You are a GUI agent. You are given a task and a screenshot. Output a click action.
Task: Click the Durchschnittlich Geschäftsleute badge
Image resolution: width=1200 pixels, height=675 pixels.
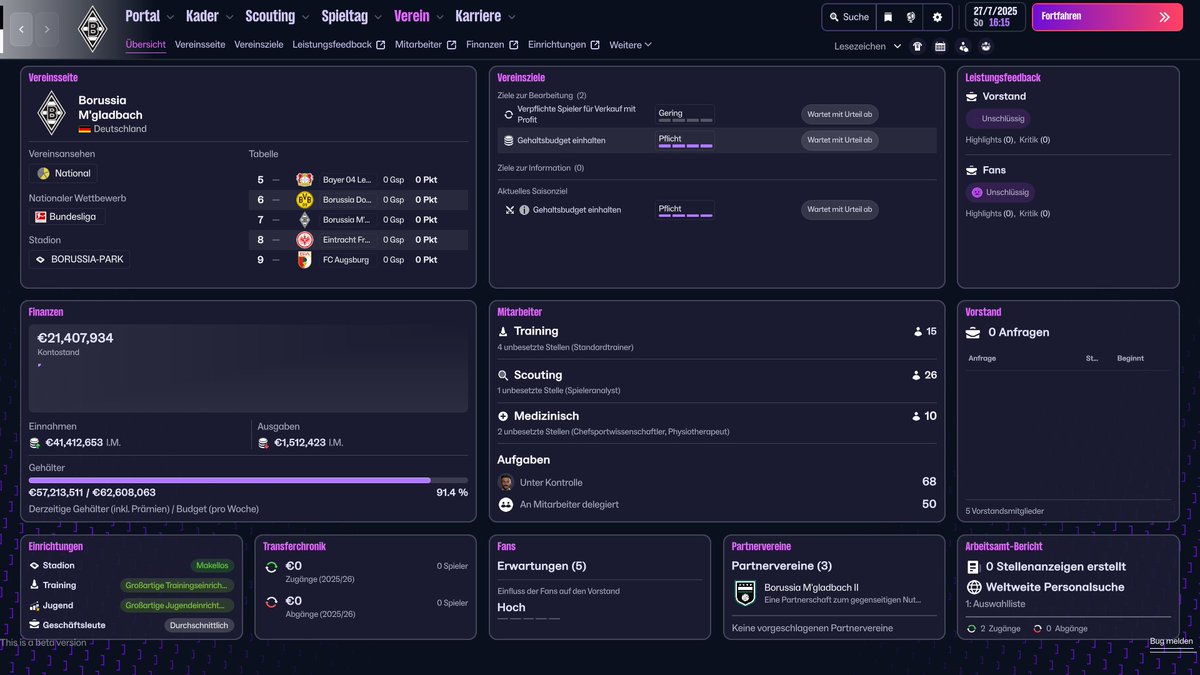tap(199, 625)
